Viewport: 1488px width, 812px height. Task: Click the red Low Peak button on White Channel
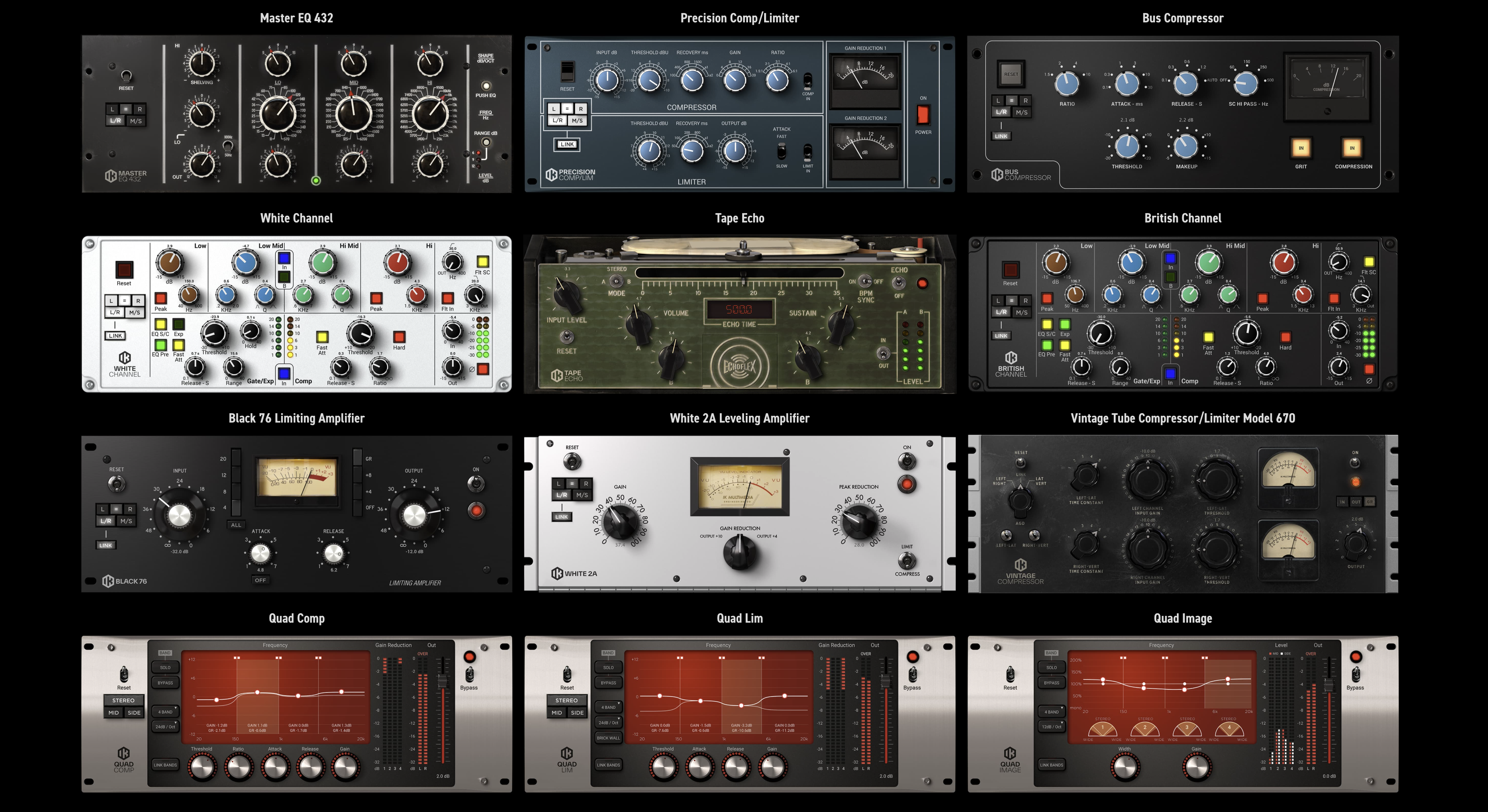coord(161,299)
